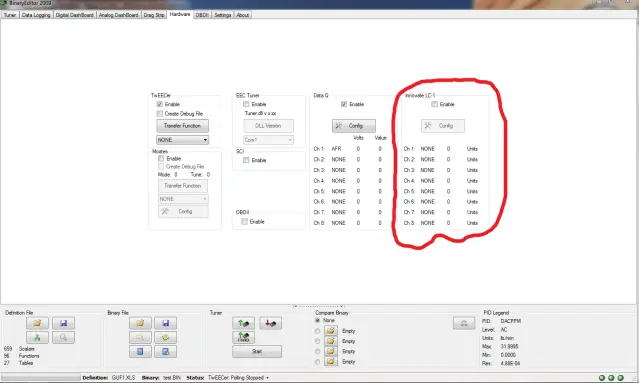Viewport: 639px width, 383px height.
Task: Open folder for last Empty compare slot
Action: [331, 361]
